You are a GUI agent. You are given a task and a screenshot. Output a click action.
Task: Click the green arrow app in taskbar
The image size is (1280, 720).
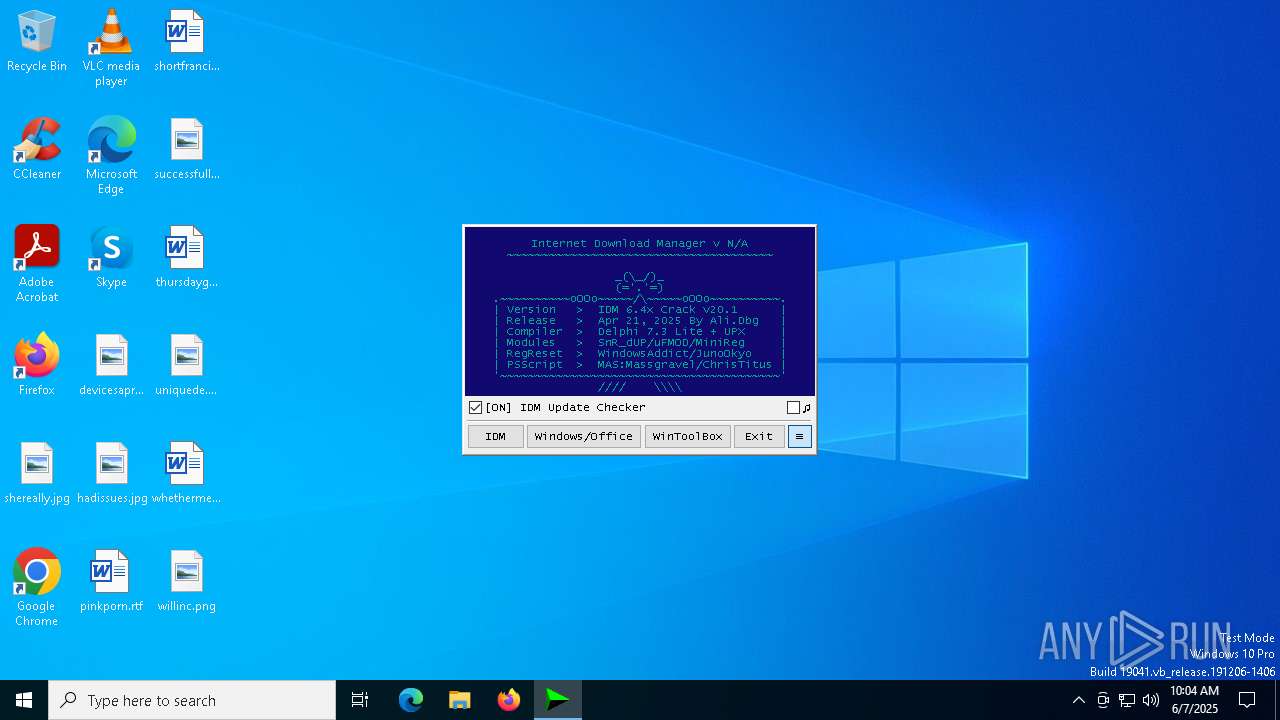558,700
